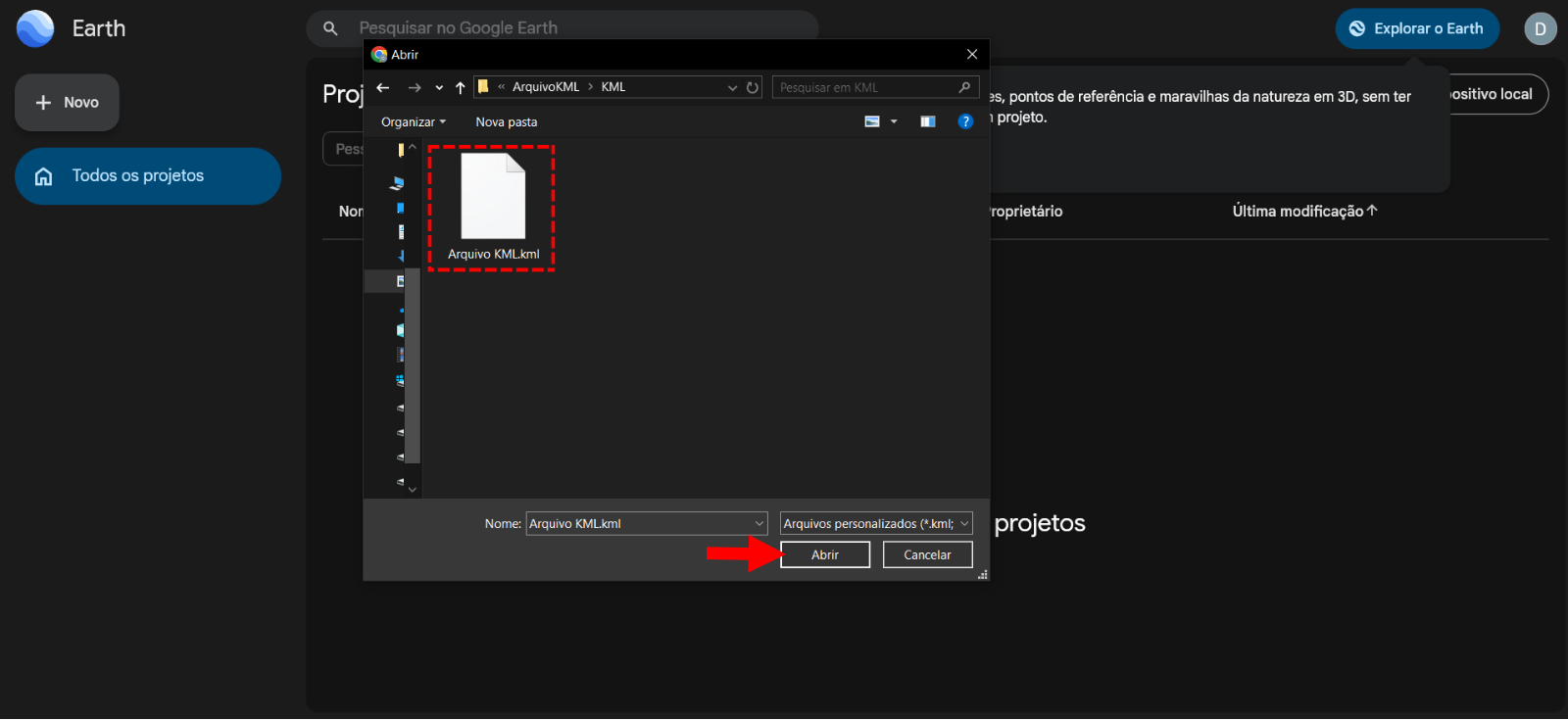Open the user account avatar D

tap(1540, 28)
